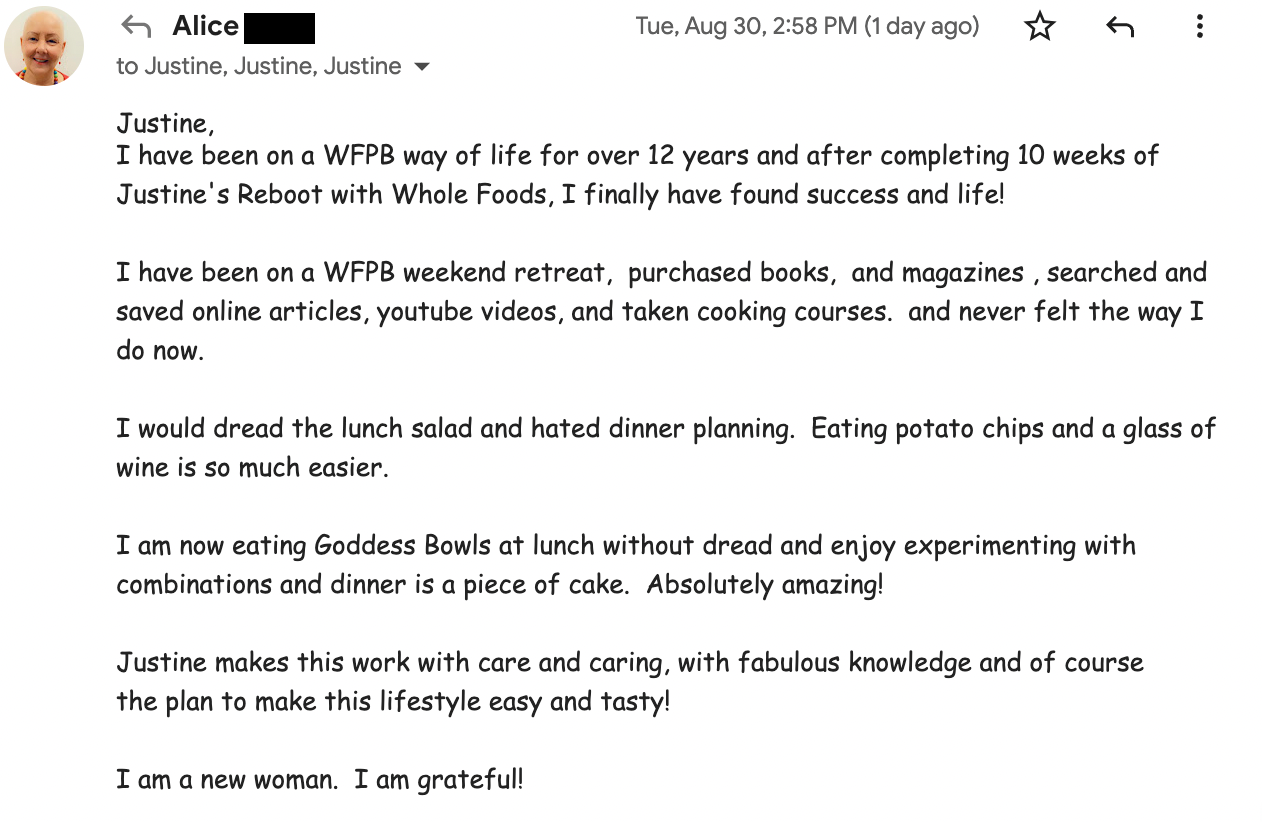
Task: Click the greeting line 'Justine,'
Action: [165, 124]
